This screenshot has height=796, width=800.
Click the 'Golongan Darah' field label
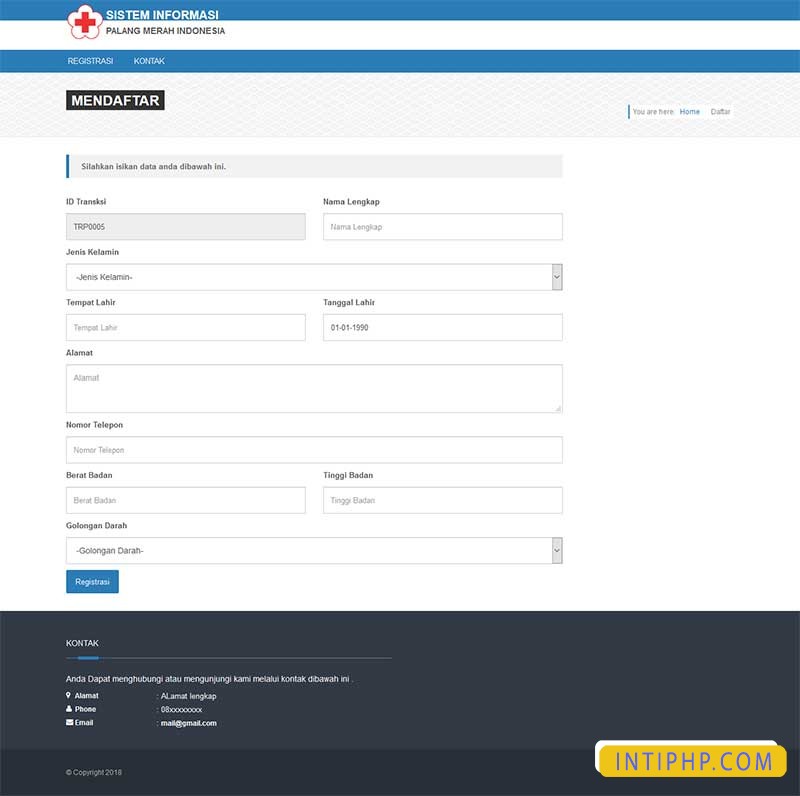click(x=96, y=526)
